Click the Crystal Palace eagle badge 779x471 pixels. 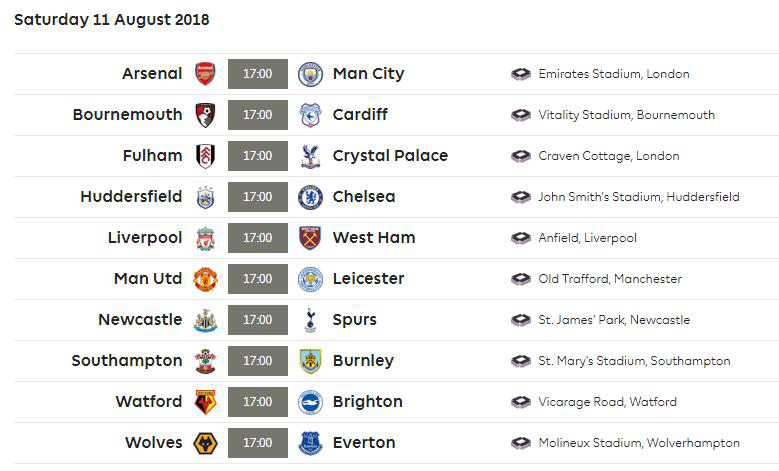coord(310,156)
